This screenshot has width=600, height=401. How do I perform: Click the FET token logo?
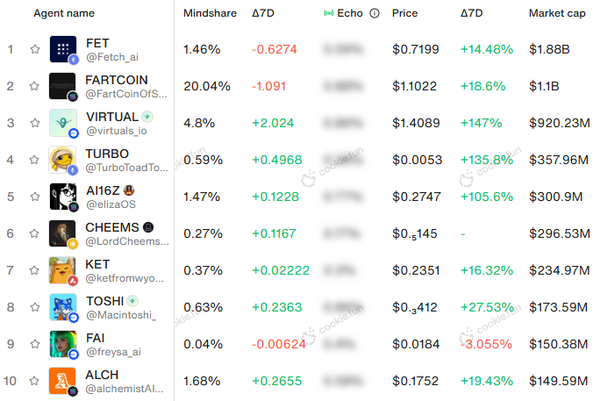(63, 49)
